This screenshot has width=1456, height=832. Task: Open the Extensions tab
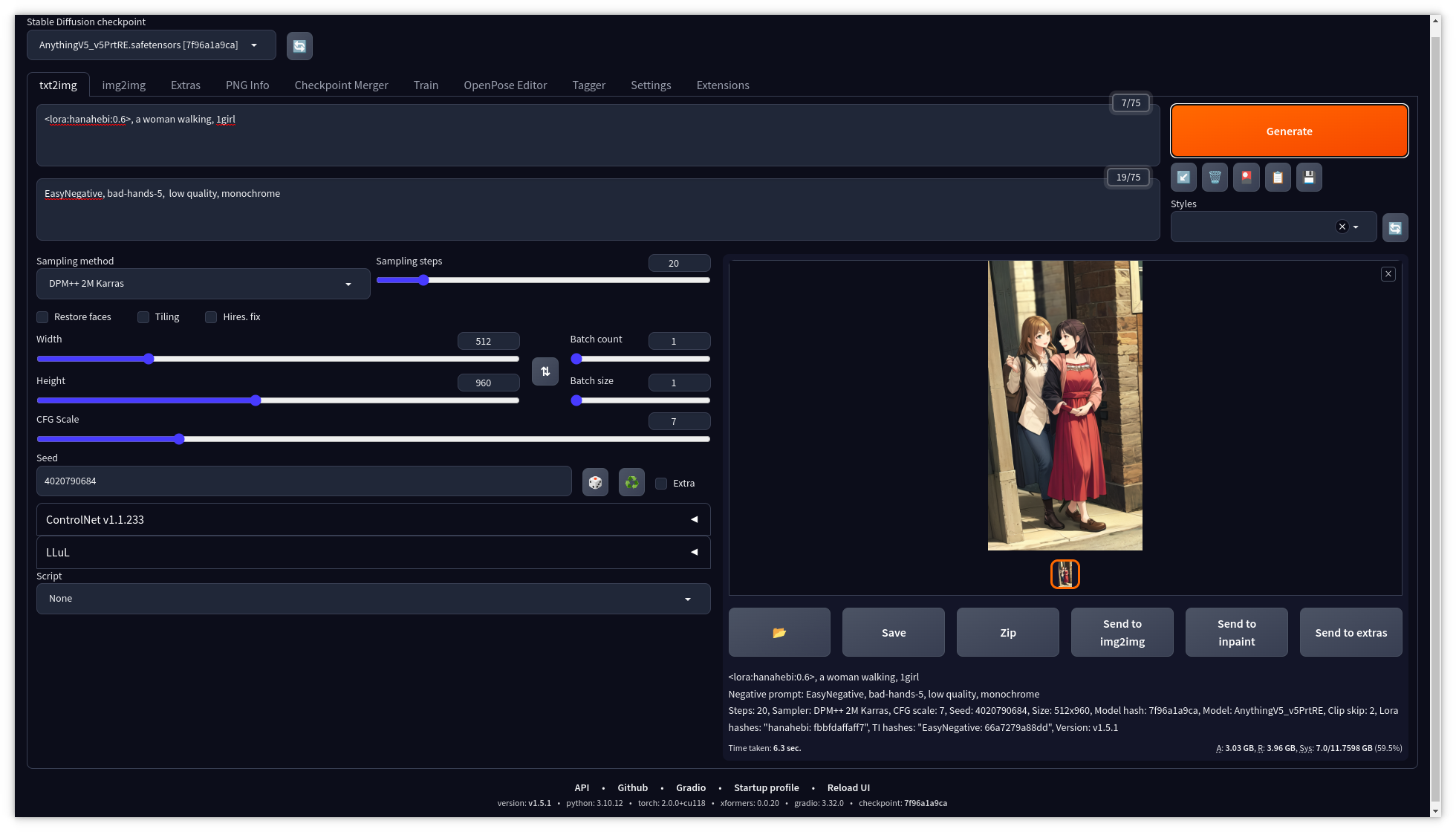[x=723, y=85]
